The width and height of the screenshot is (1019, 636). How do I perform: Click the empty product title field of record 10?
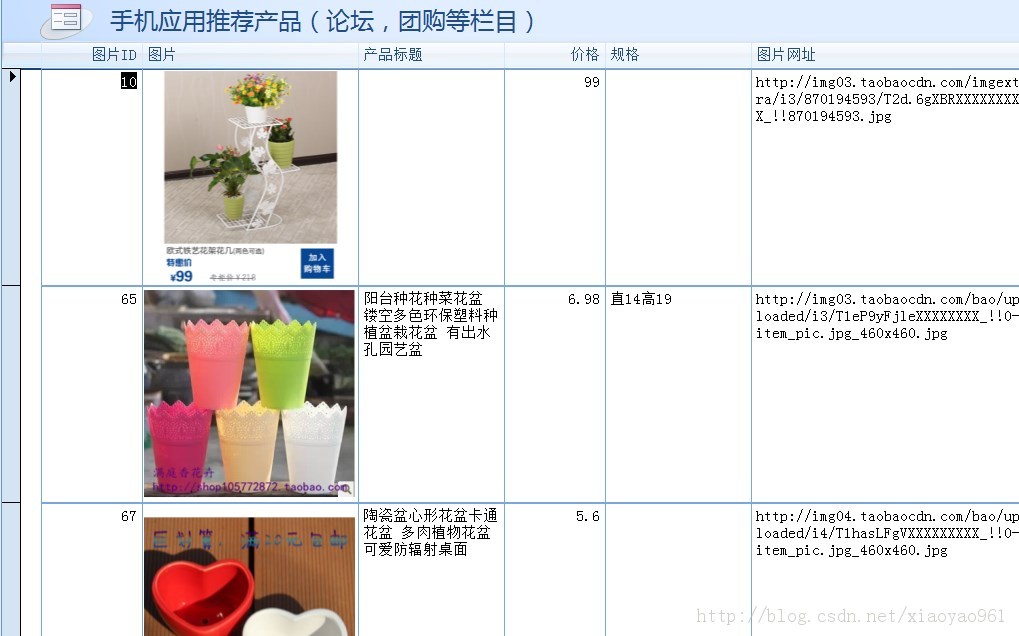point(431,177)
